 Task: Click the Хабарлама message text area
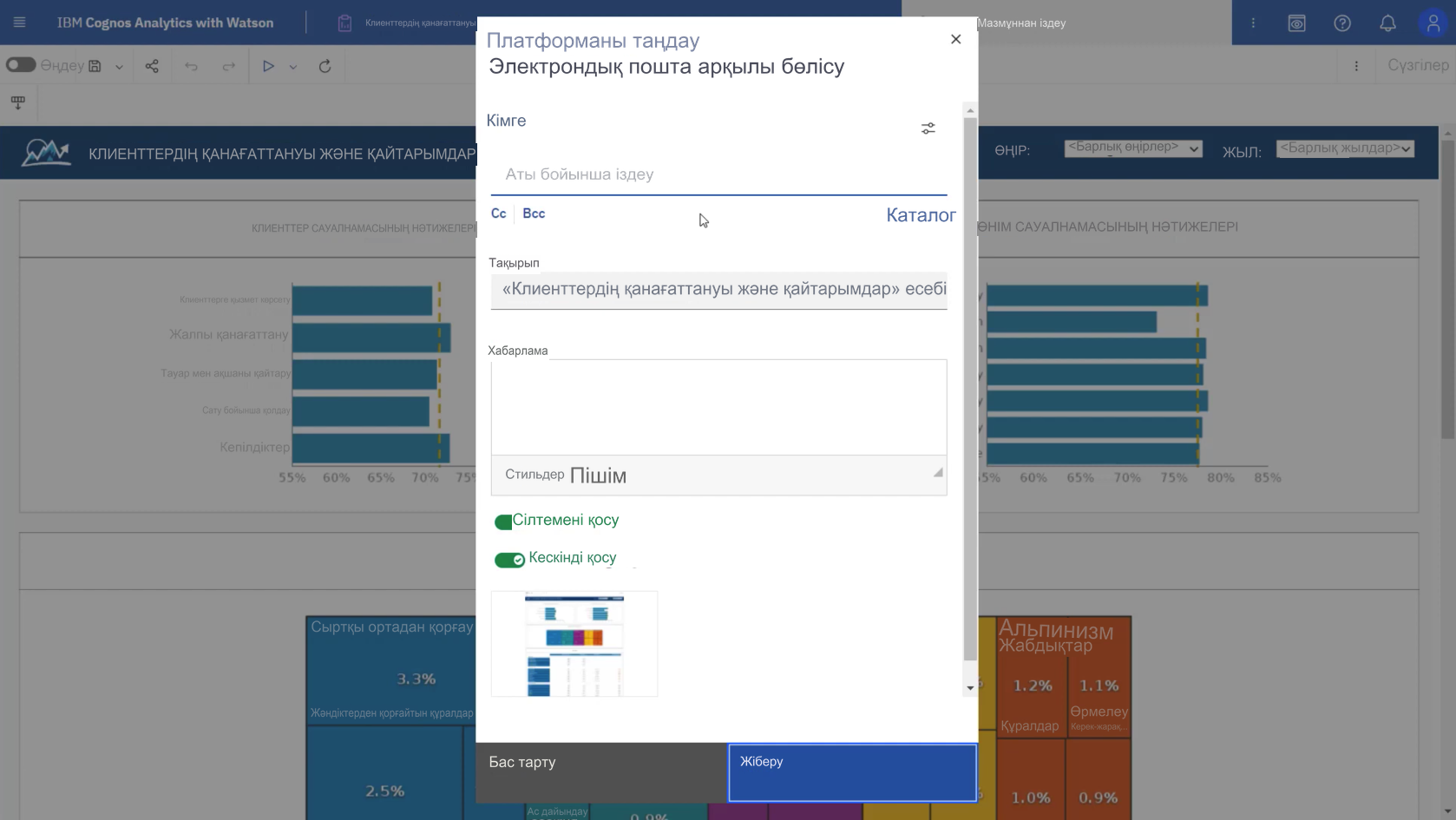[718, 407]
